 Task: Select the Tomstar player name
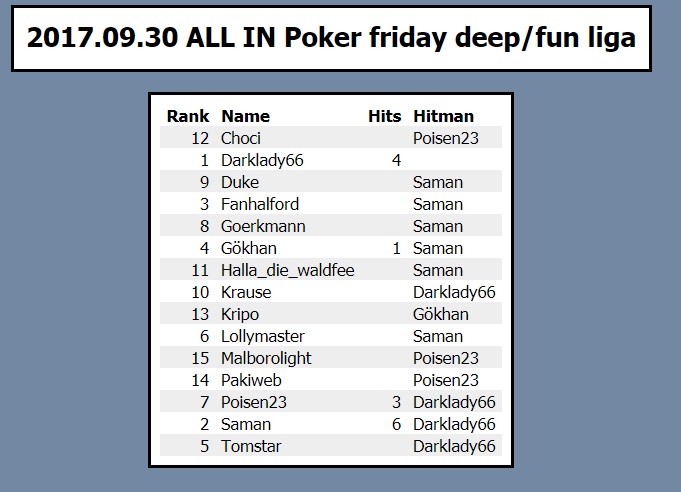pos(251,446)
